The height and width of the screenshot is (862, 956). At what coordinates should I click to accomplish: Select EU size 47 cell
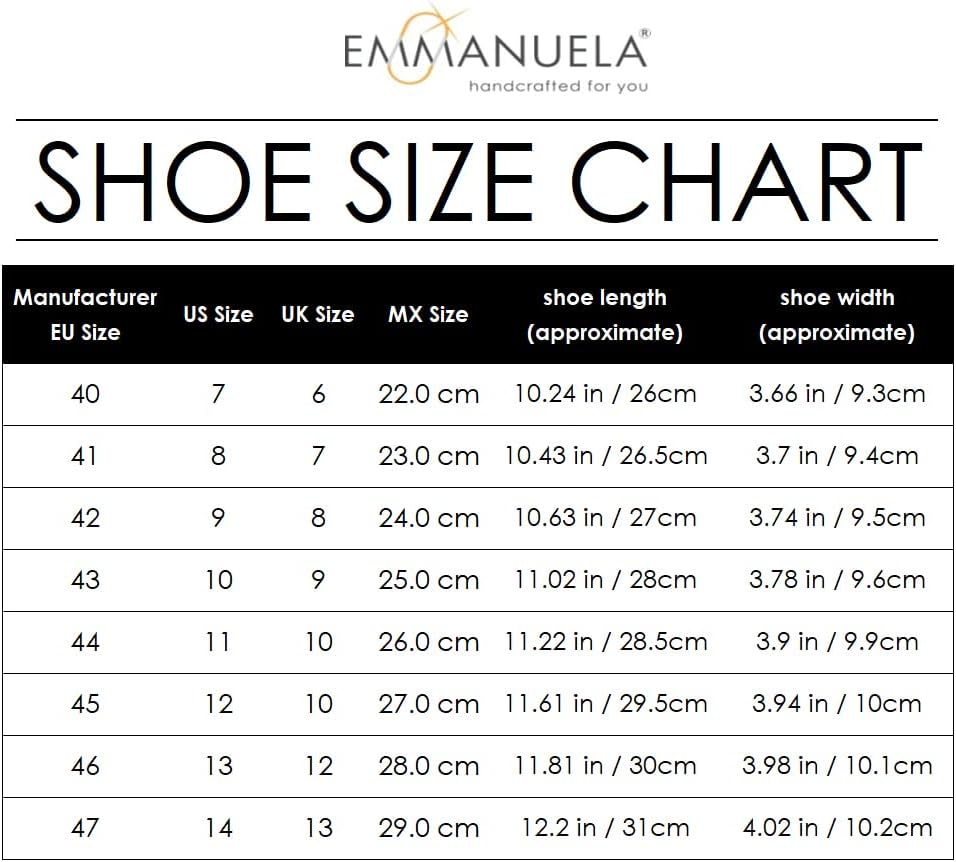coord(85,828)
